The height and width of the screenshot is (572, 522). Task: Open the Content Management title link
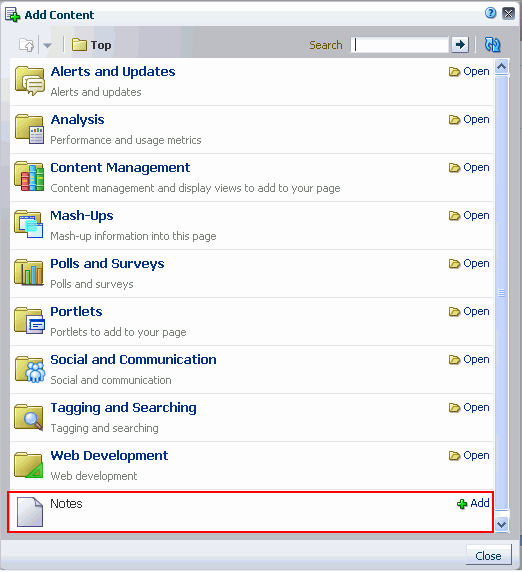pos(120,168)
